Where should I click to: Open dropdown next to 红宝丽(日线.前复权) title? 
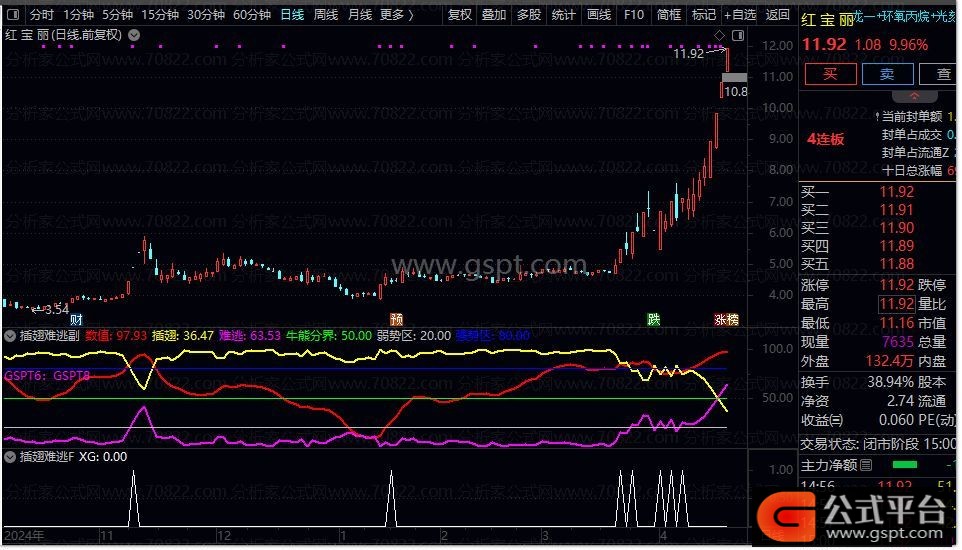134,36
